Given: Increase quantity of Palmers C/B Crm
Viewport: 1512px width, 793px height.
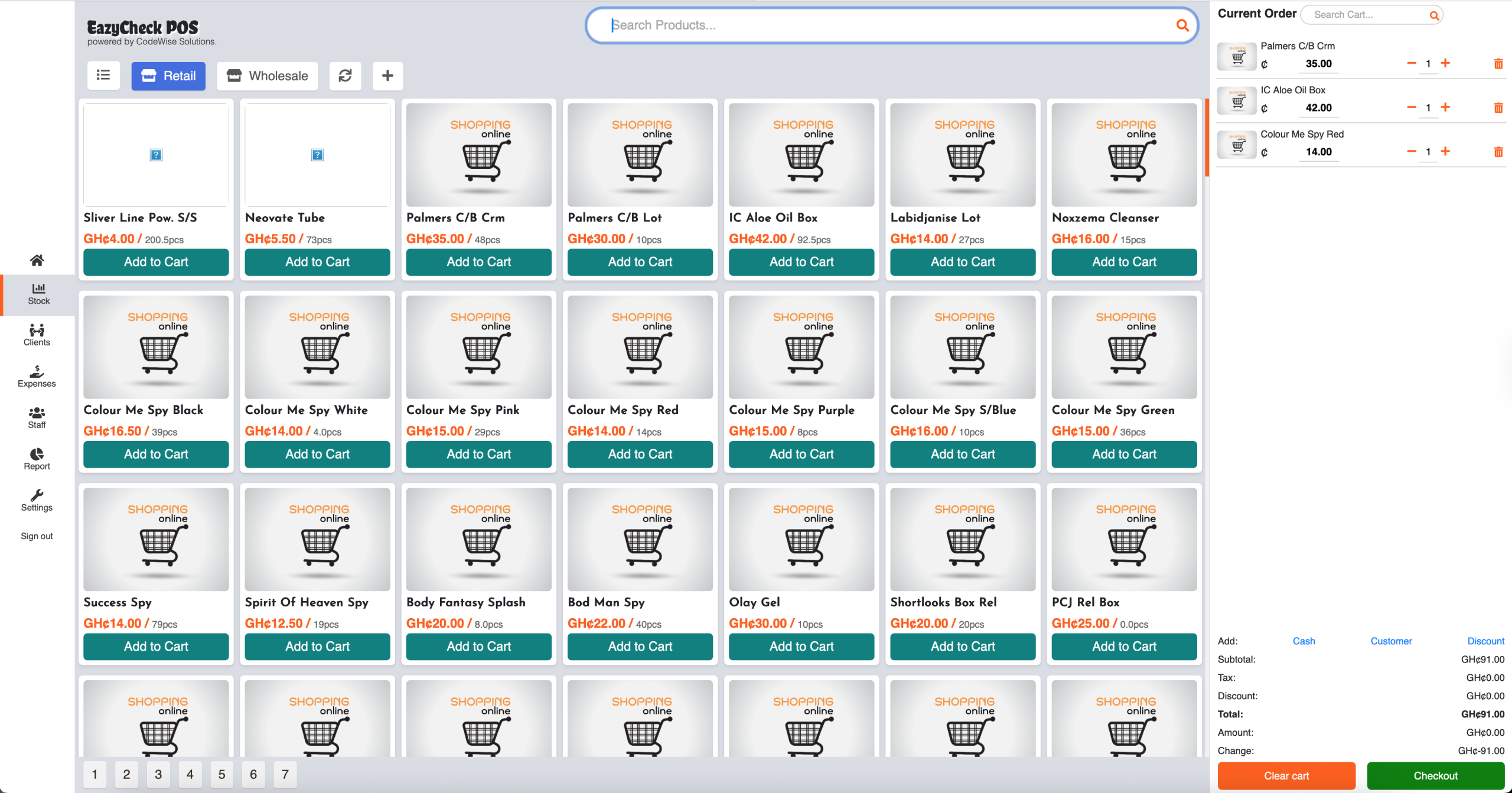Looking at the screenshot, I should (x=1445, y=63).
